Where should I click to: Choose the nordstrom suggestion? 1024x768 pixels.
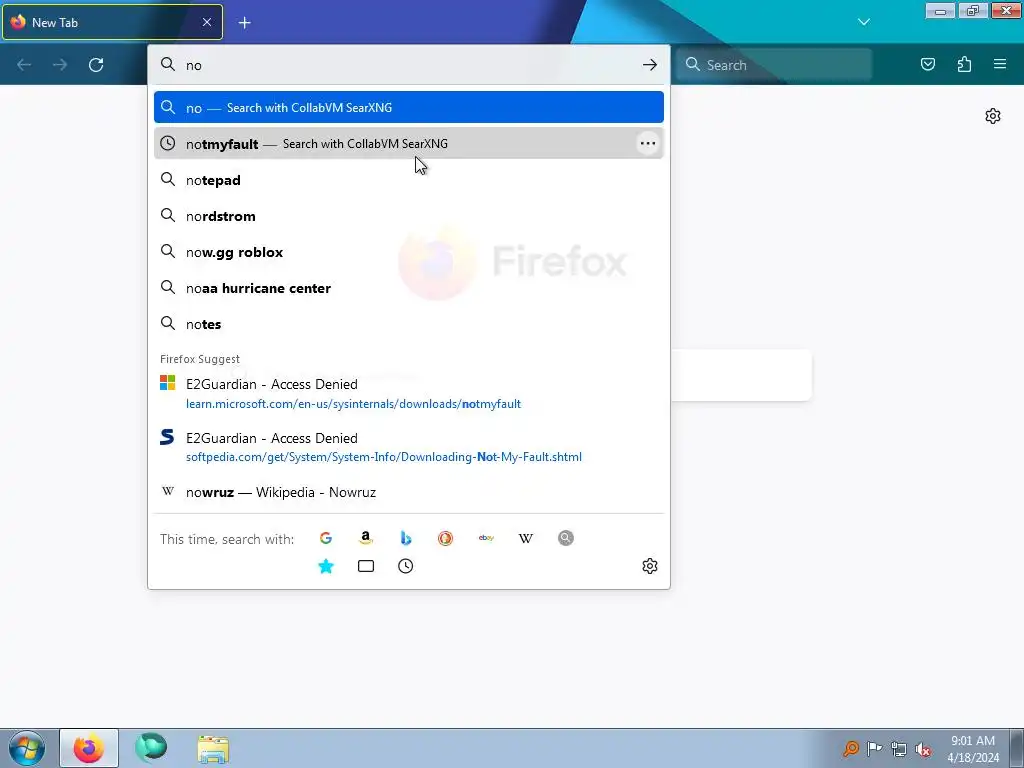coord(409,216)
